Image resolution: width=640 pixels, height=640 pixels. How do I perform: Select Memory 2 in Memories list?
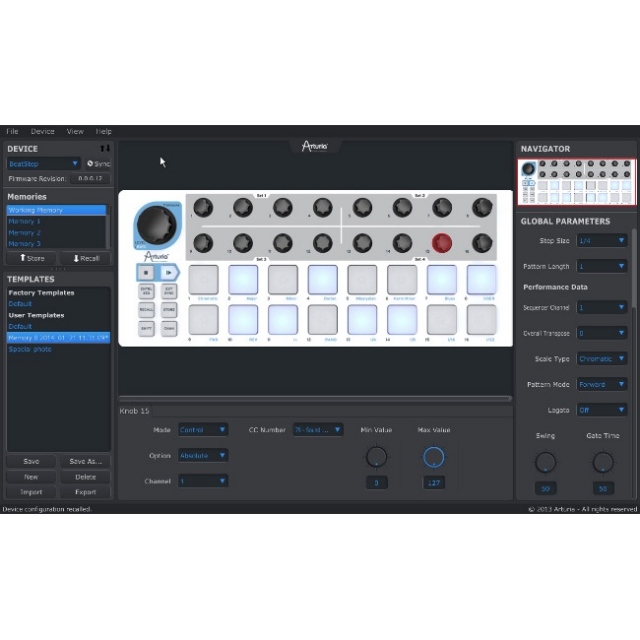(56, 233)
